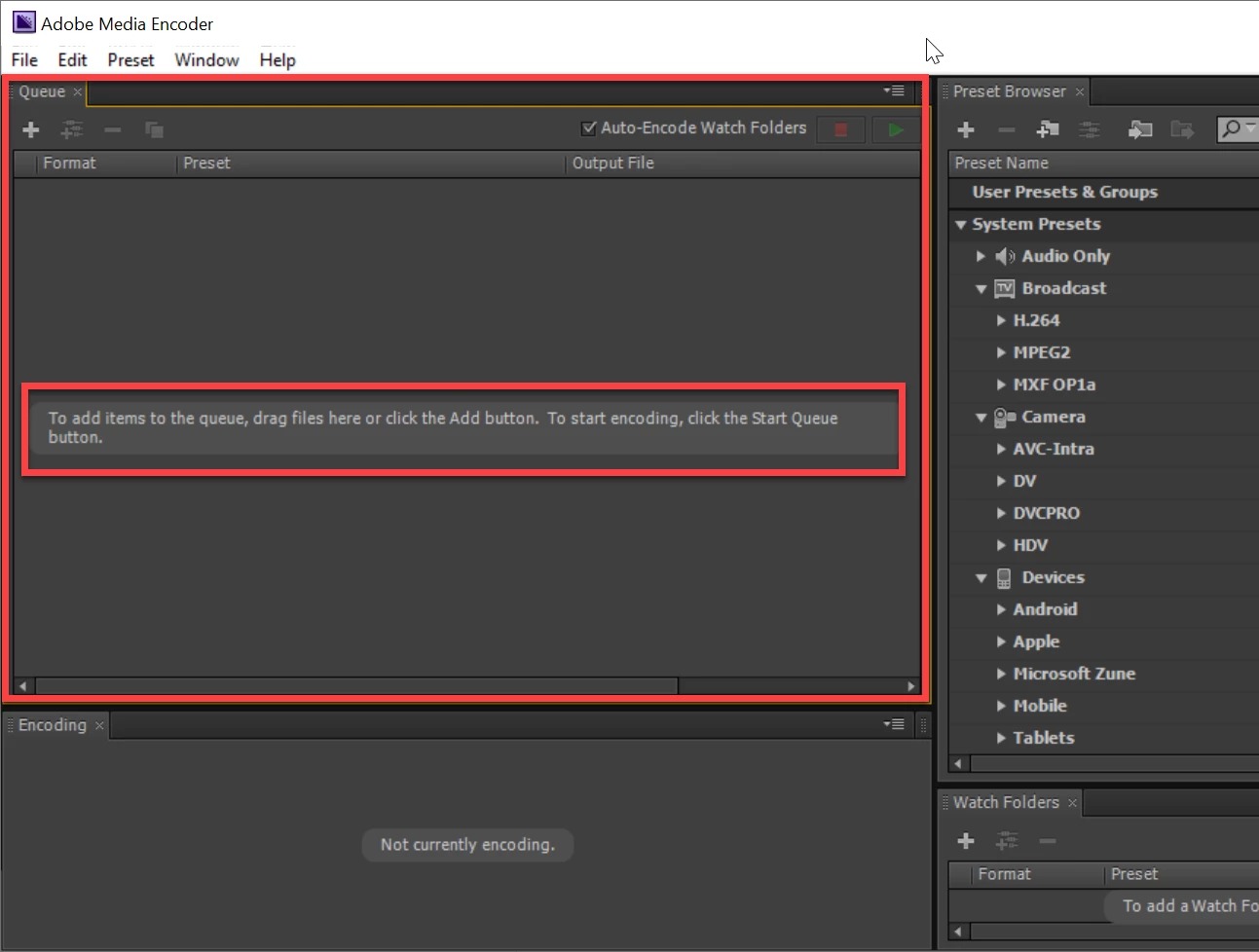
Task: Click Add Watch Folder plus icon
Action: (x=966, y=841)
